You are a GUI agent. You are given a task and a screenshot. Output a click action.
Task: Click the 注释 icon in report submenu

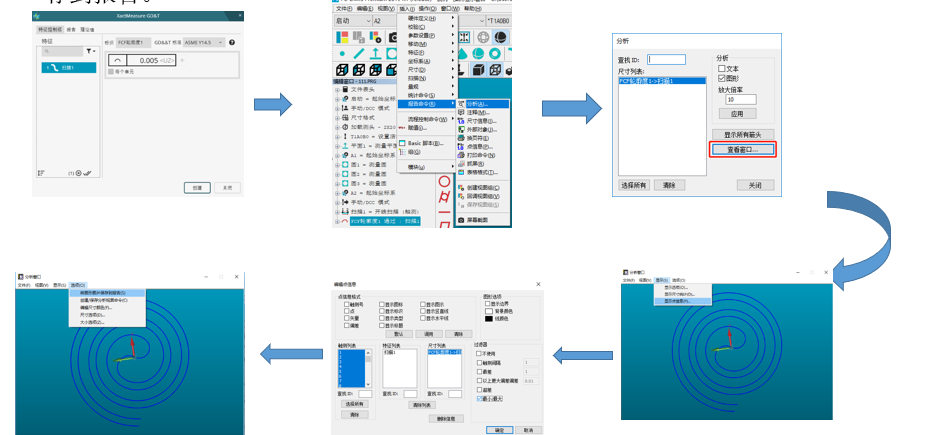[461, 112]
